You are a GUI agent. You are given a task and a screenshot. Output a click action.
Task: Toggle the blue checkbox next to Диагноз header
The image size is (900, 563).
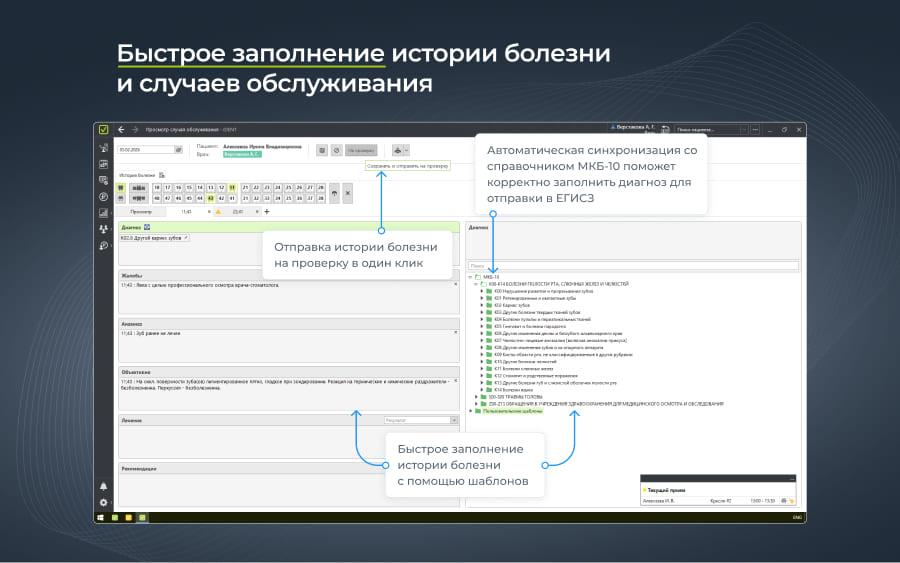click(x=147, y=227)
